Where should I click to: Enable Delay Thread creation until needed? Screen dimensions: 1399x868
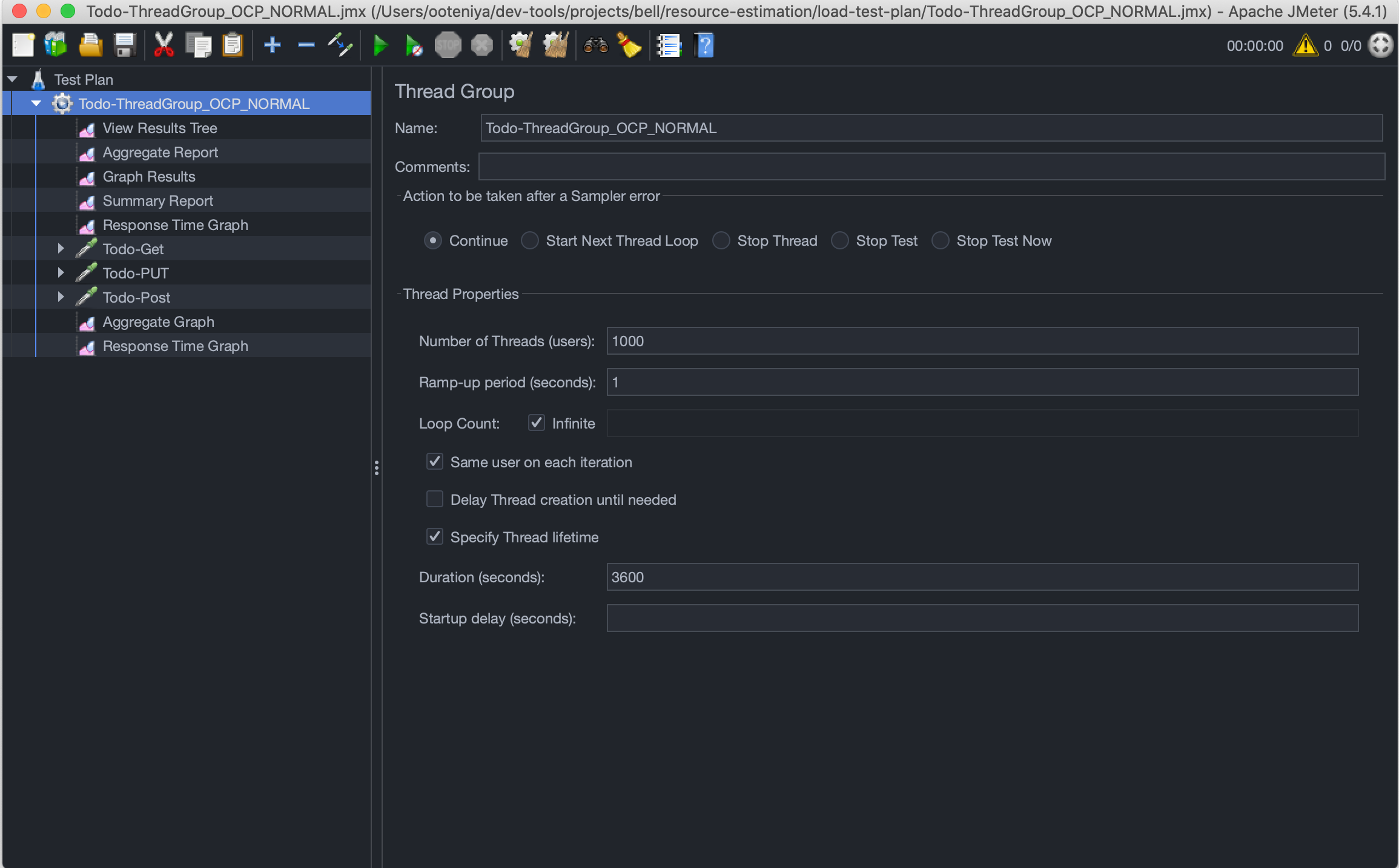pos(435,499)
